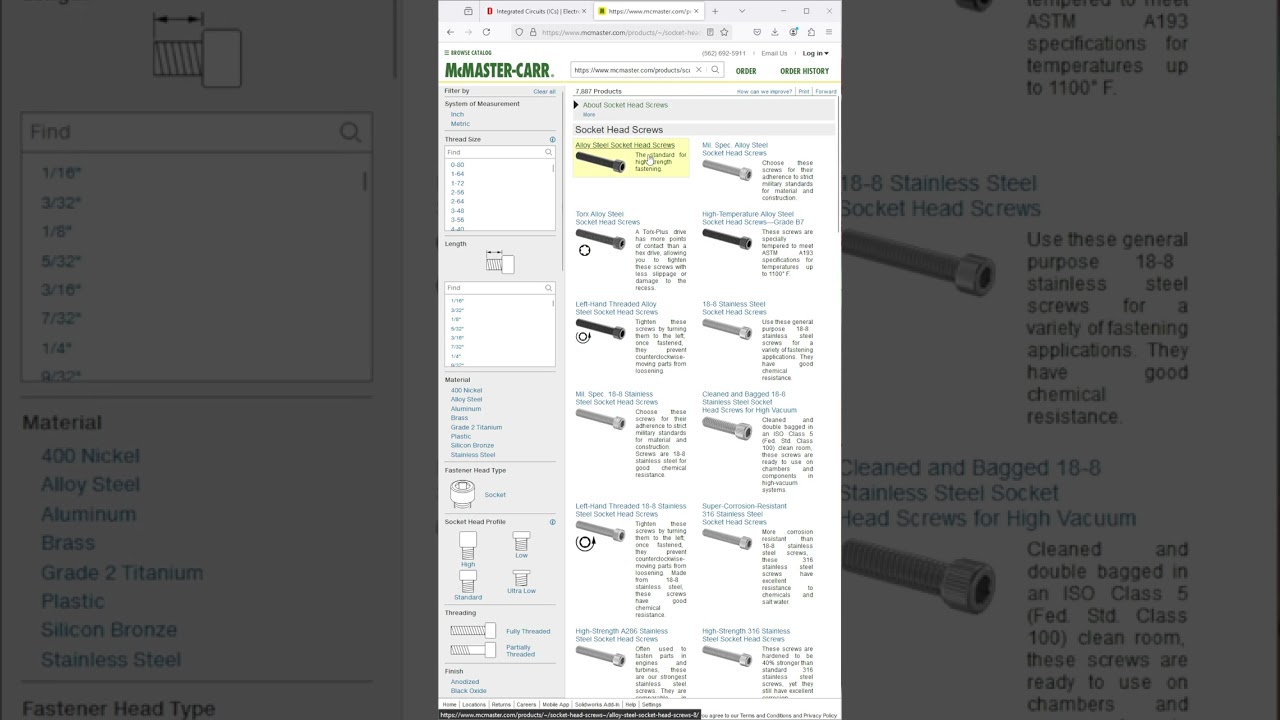Filter by Inch measurement
Screen dimensions: 1280x720
tap(457, 114)
